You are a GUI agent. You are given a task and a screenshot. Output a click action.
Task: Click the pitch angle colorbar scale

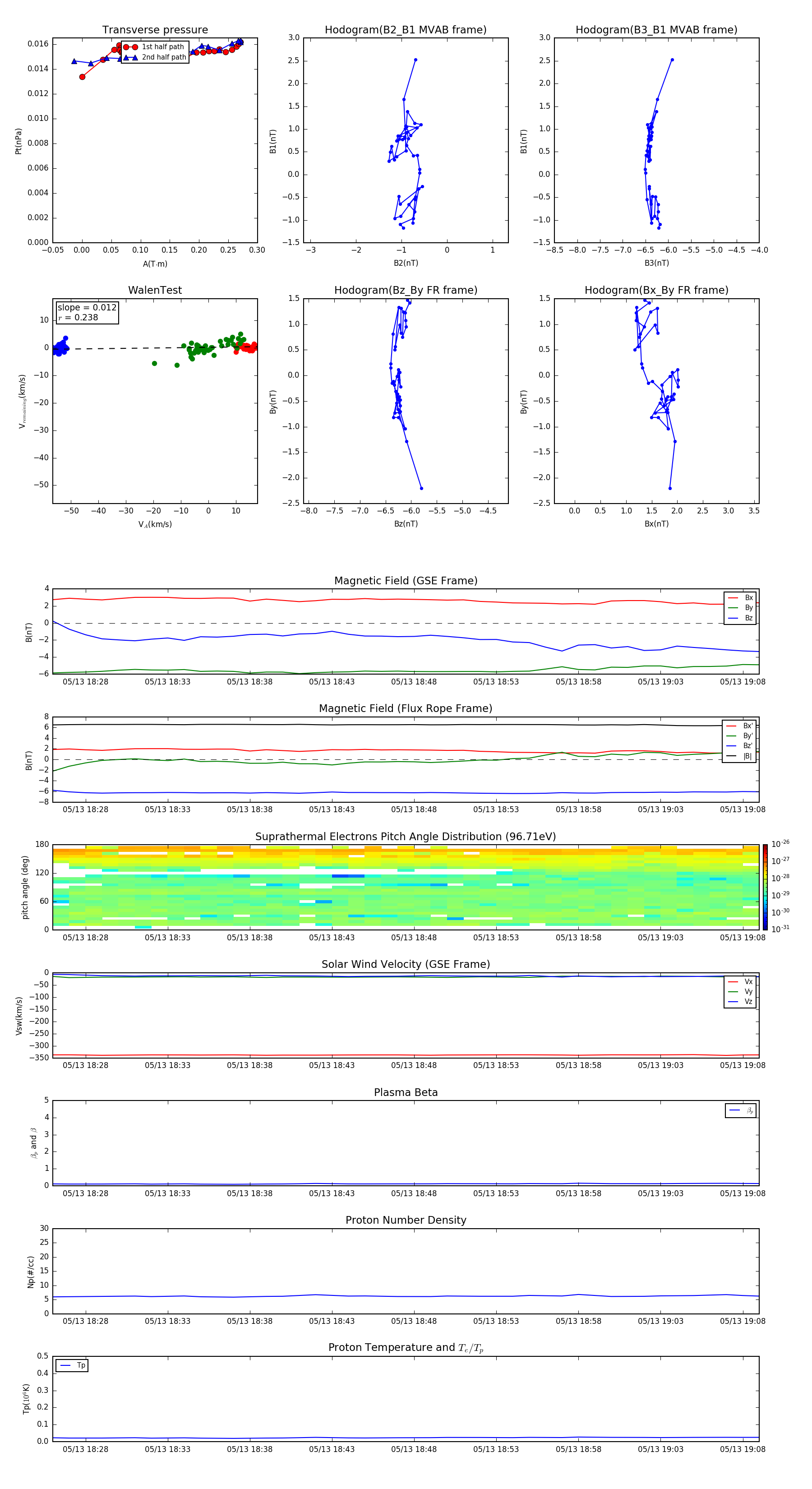(765, 887)
